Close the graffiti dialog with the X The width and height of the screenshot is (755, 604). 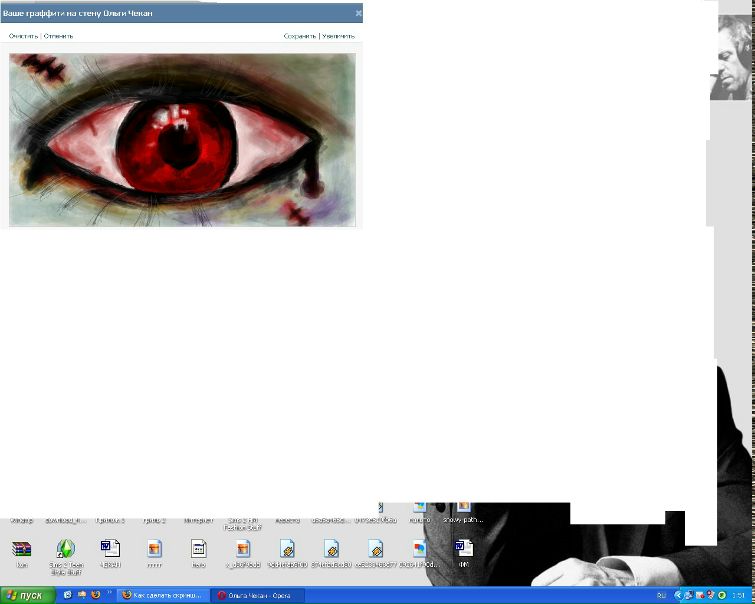coord(358,14)
